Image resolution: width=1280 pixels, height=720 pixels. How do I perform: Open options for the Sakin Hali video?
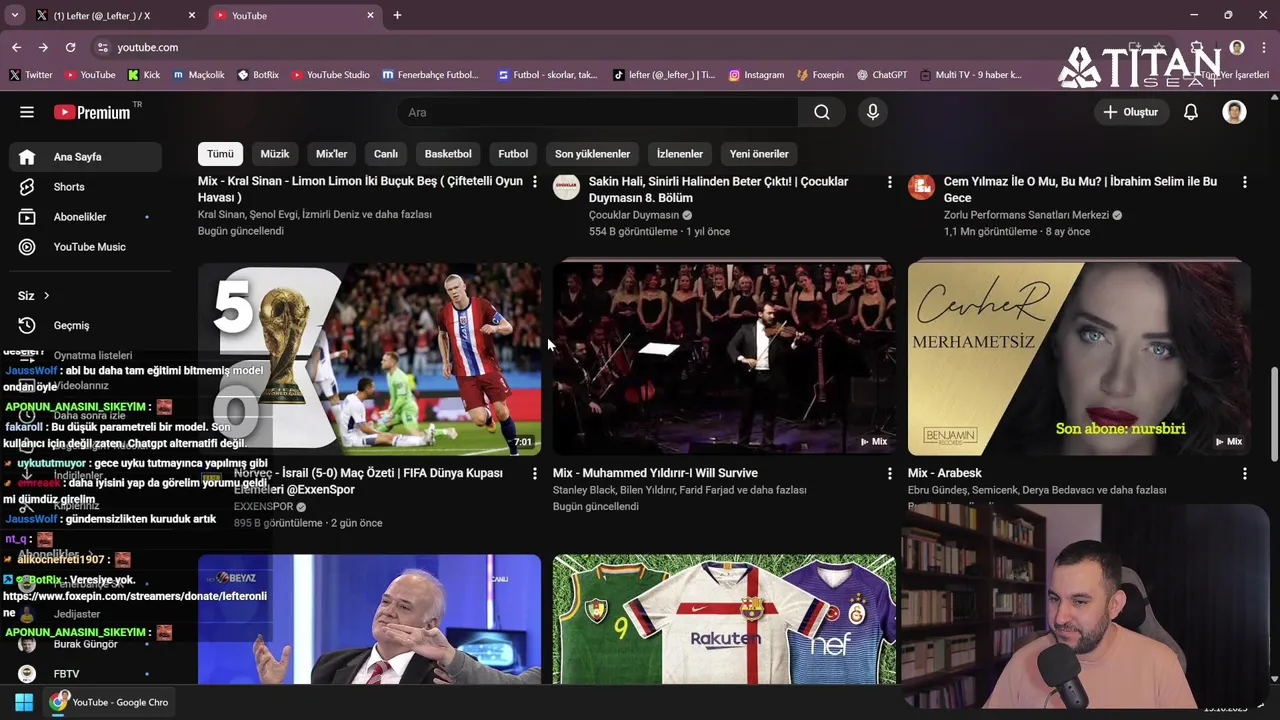point(890,182)
